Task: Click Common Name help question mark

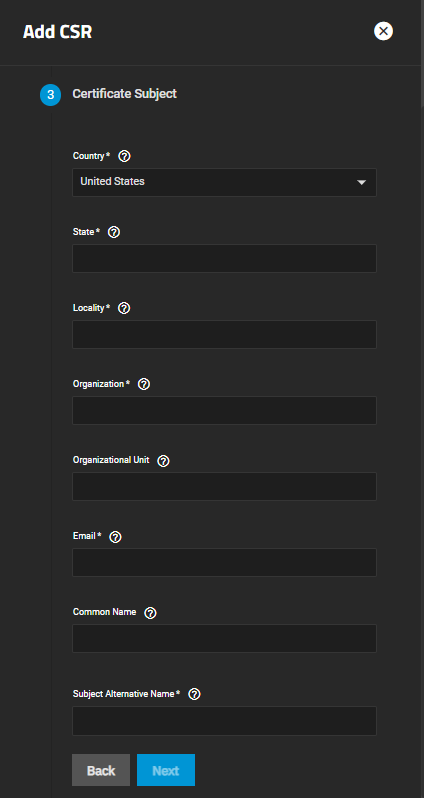Action: [150, 613]
